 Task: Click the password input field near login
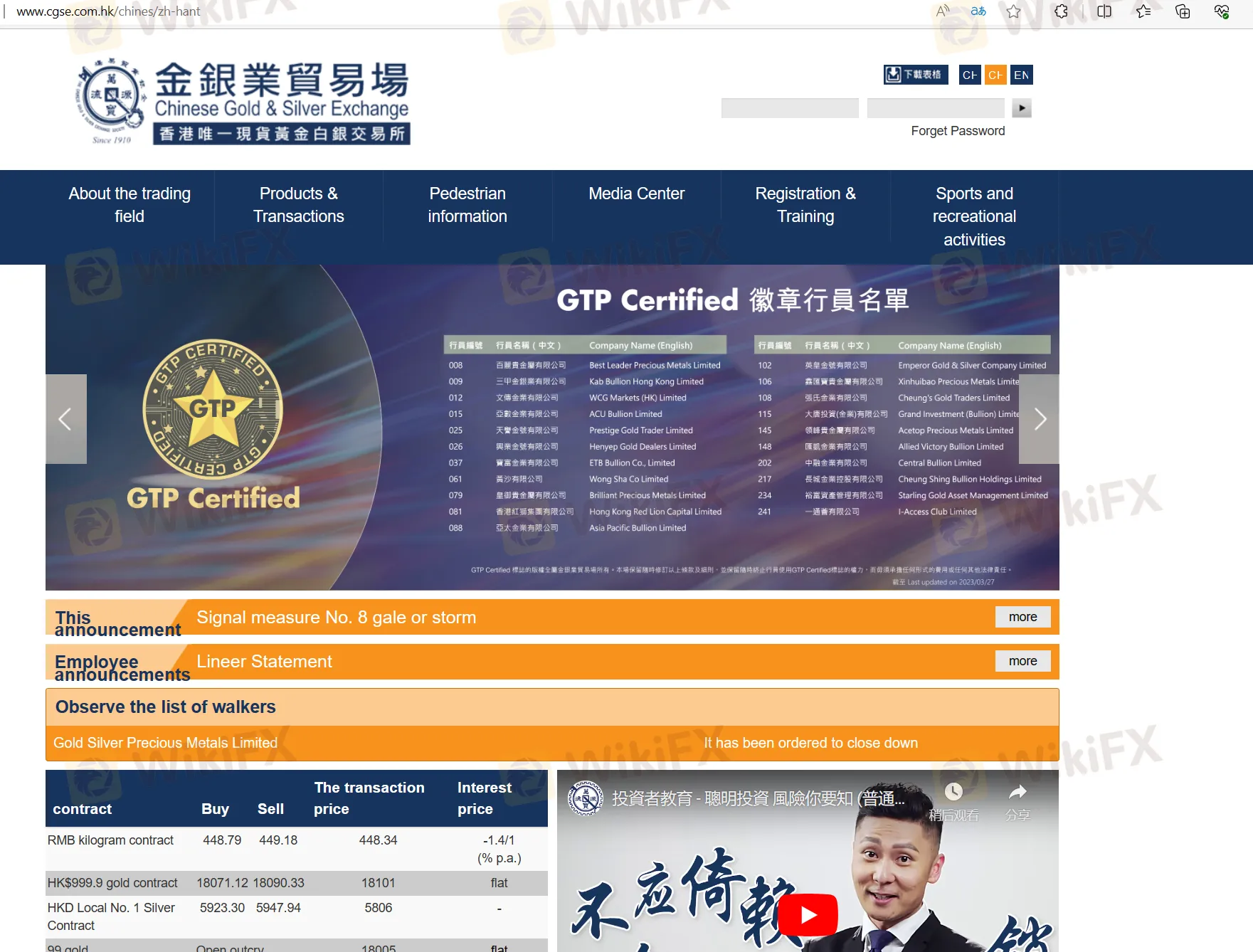[x=936, y=107]
